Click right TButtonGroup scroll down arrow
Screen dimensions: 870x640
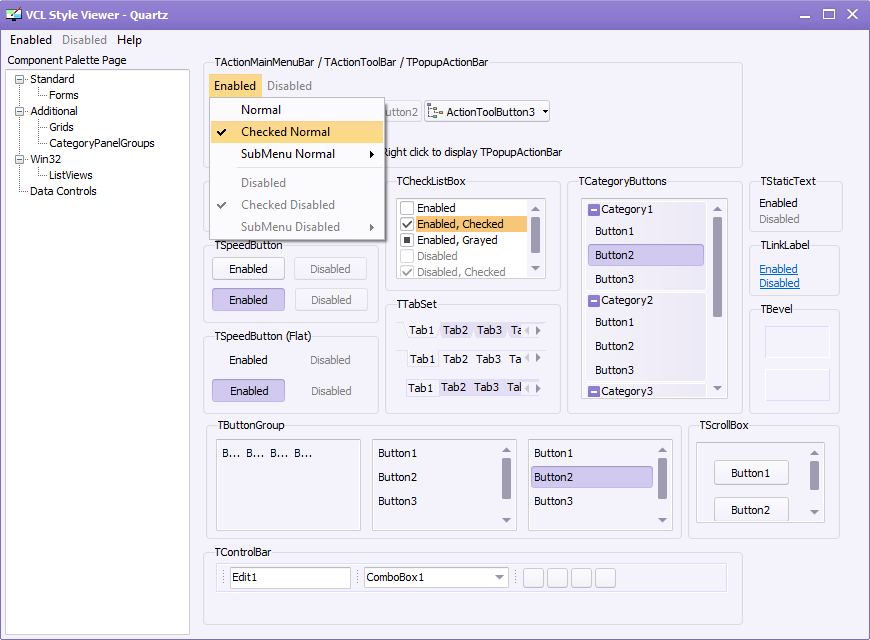click(x=662, y=520)
